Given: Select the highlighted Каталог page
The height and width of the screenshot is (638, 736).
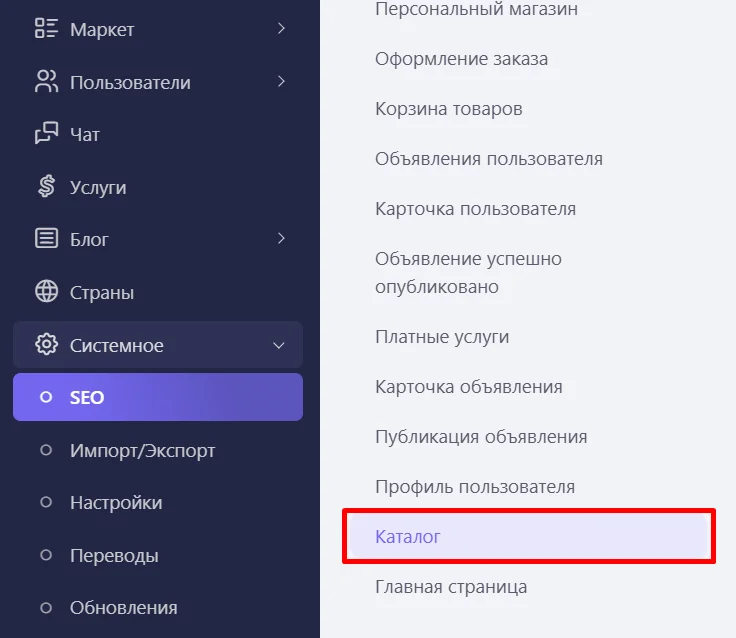Looking at the screenshot, I should pyautogui.click(x=408, y=537).
